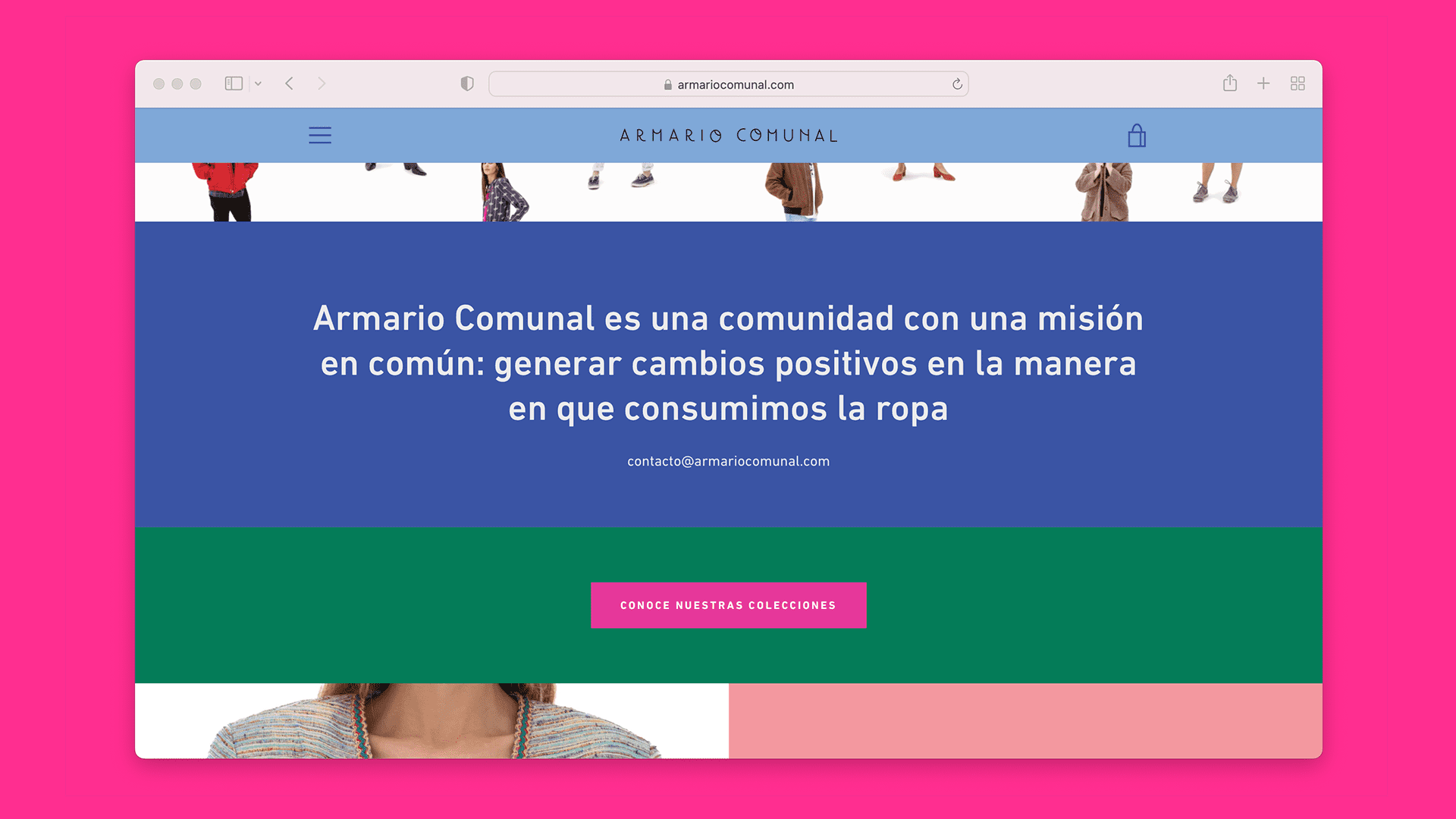Click Conoce Nuestras Colecciones button
The height and width of the screenshot is (819, 1456).
point(729,605)
